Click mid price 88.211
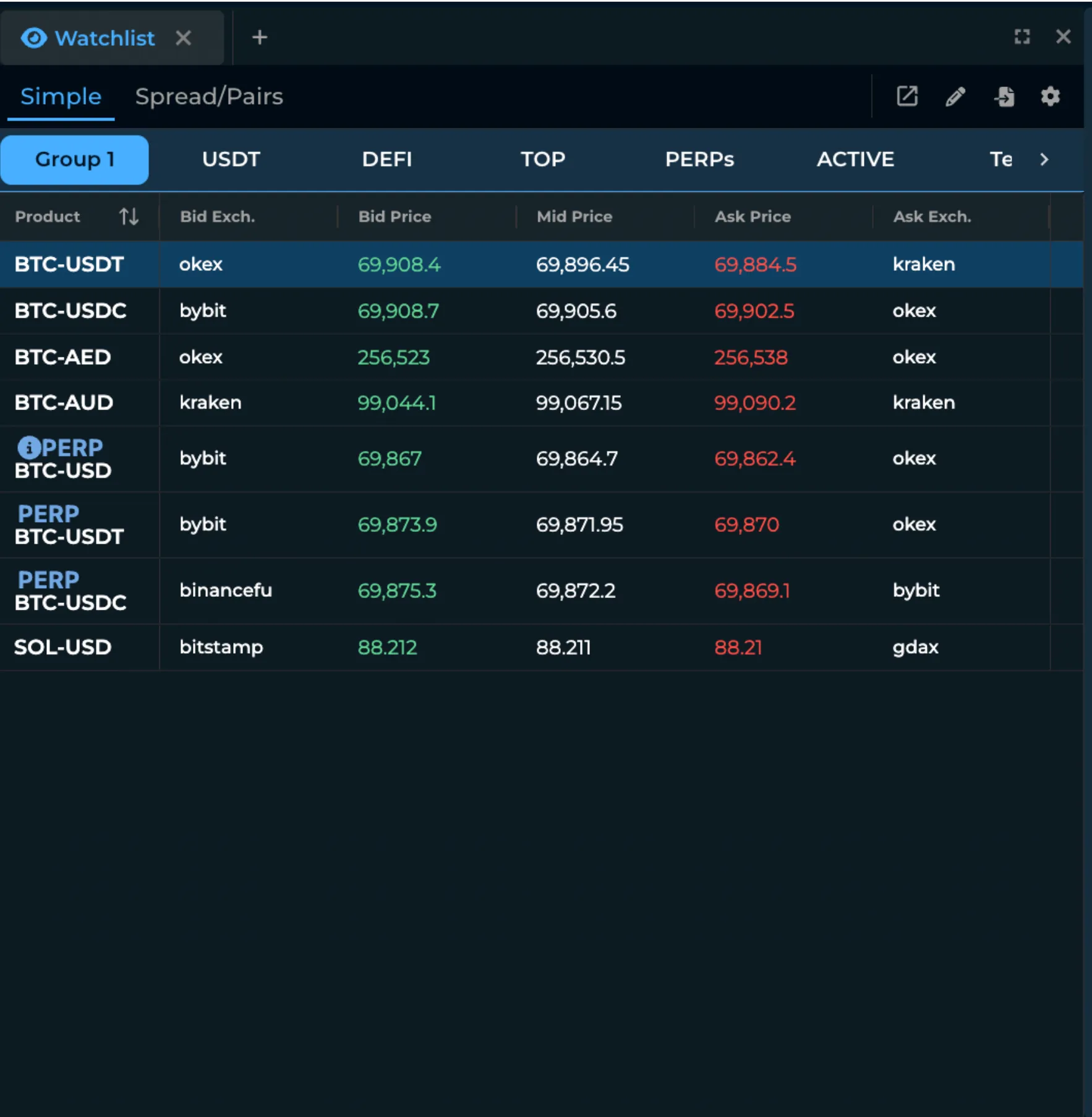Screen dimensions: 1092x1117 coord(563,648)
